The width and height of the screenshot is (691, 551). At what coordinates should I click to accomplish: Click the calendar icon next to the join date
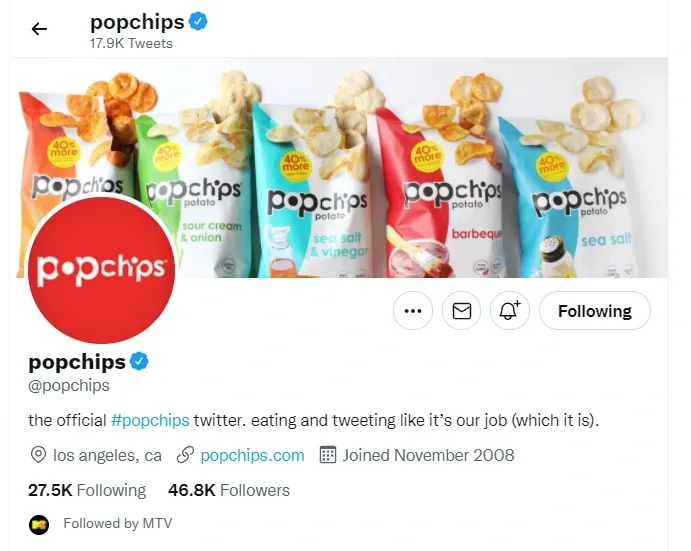[x=327, y=455]
